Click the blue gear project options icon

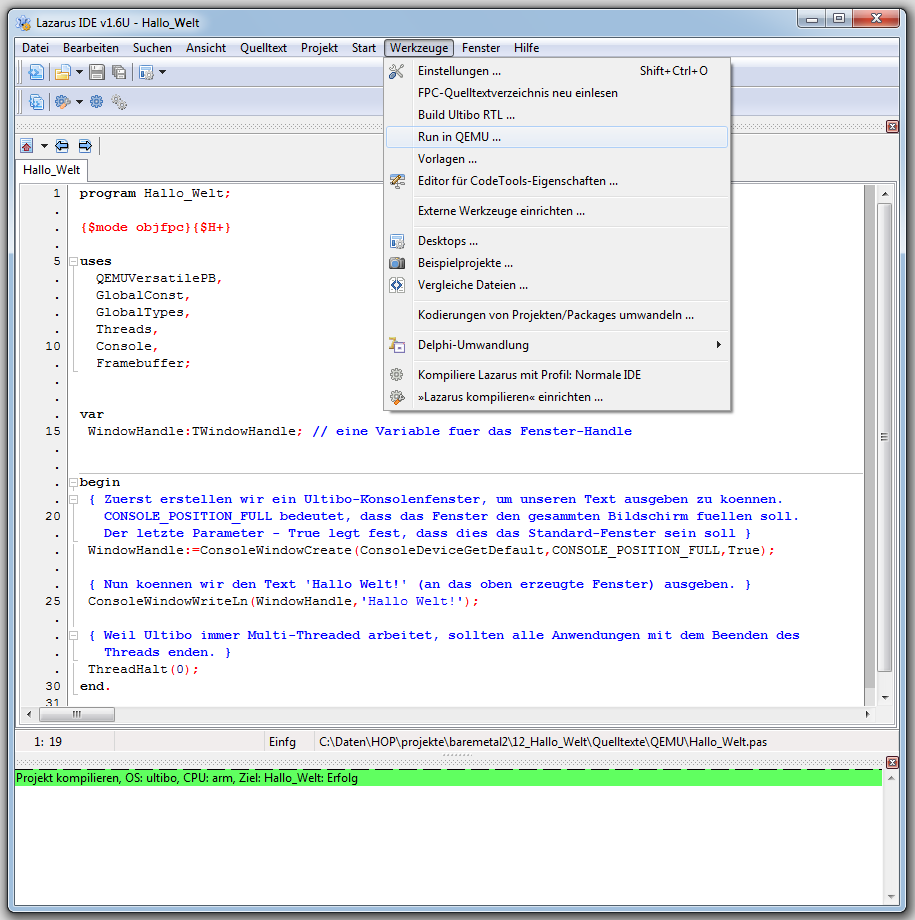(97, 102)
